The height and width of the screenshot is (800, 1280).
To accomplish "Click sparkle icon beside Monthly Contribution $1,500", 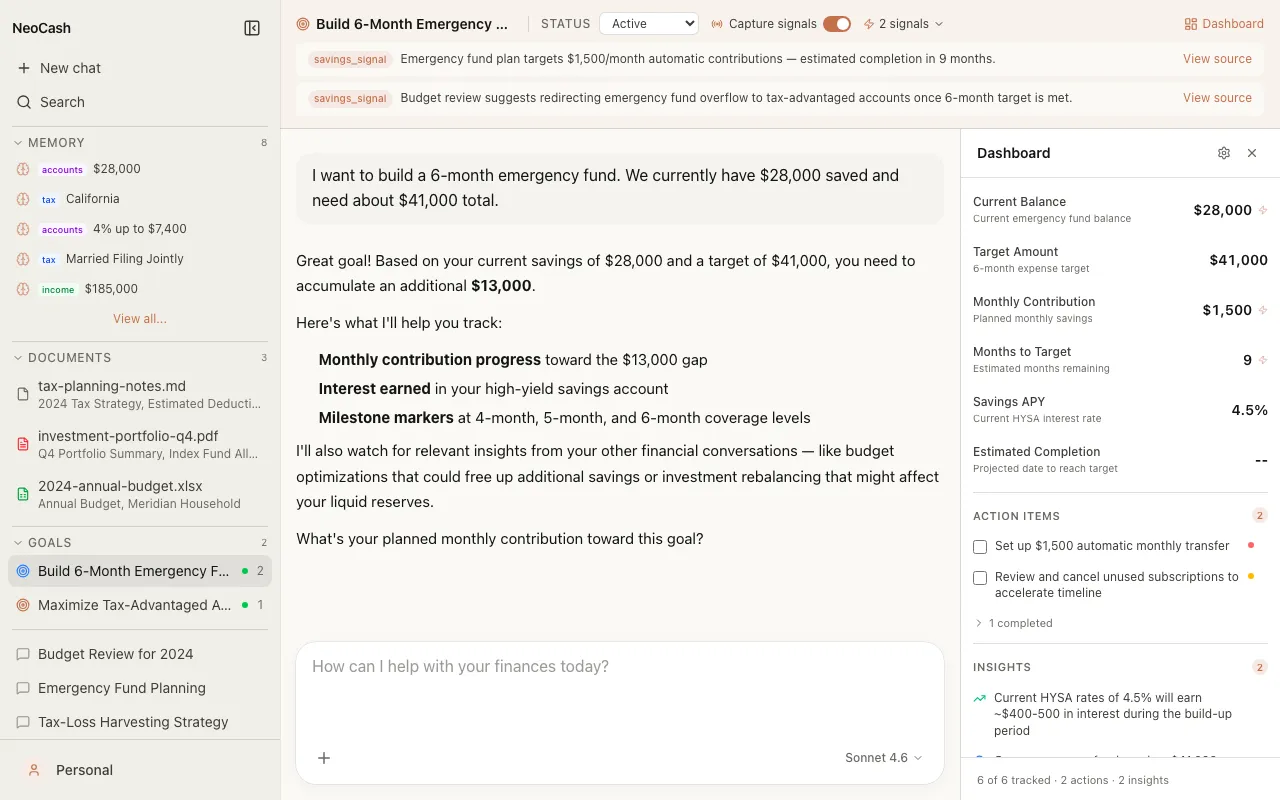I will [x=1263, y=310].
